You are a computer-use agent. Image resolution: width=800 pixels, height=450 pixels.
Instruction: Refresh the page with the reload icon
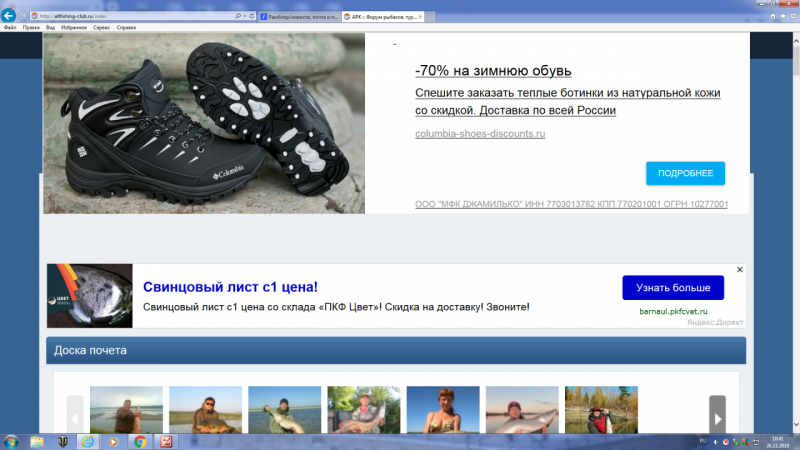pyautogui.click(x=252, y=16)
